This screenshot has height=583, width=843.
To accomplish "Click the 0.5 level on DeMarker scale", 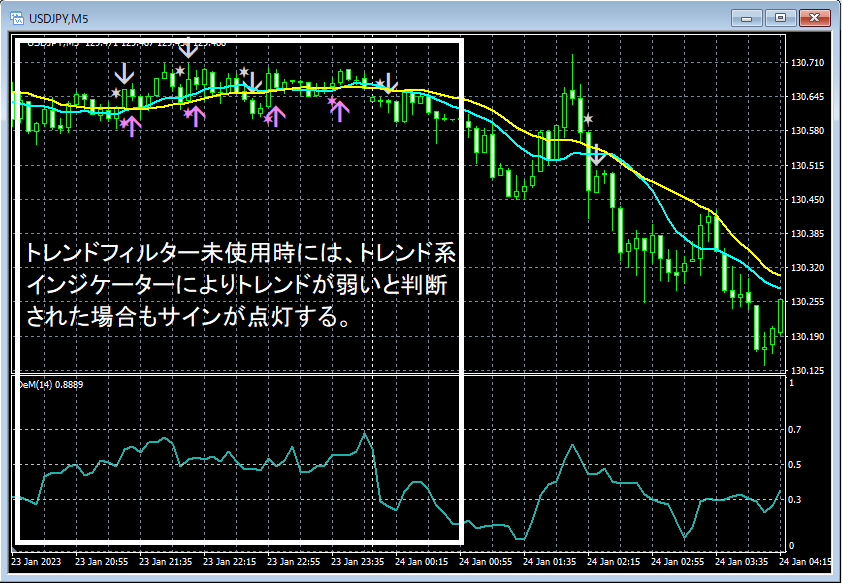I will pos(795,465).
